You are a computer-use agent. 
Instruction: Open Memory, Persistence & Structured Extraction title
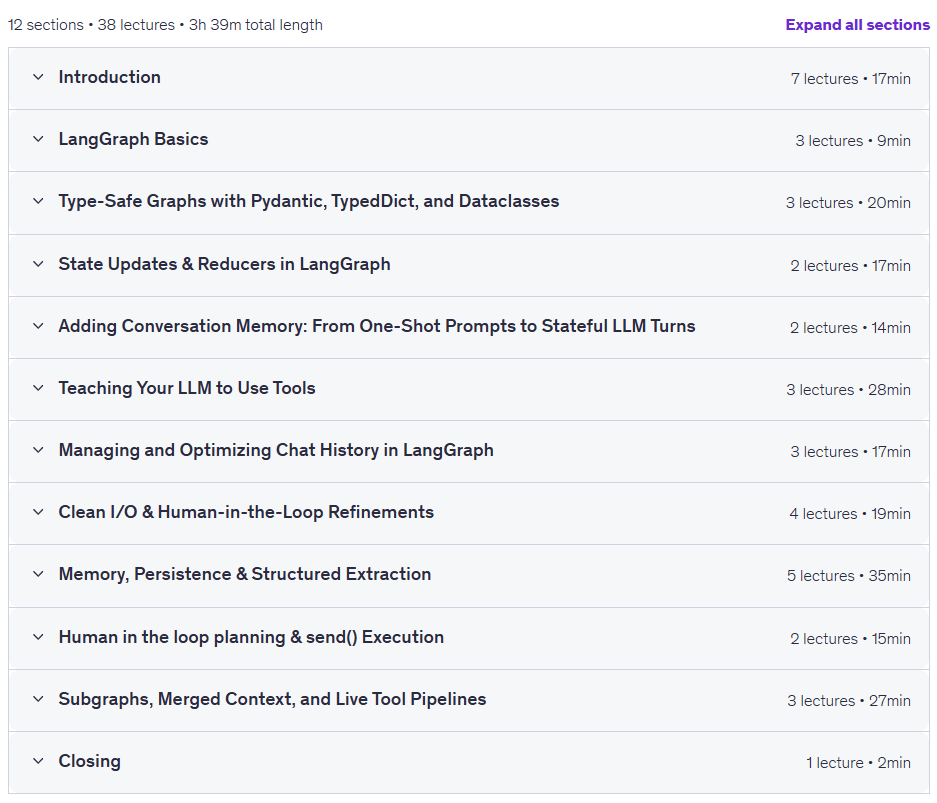(245, 575)
